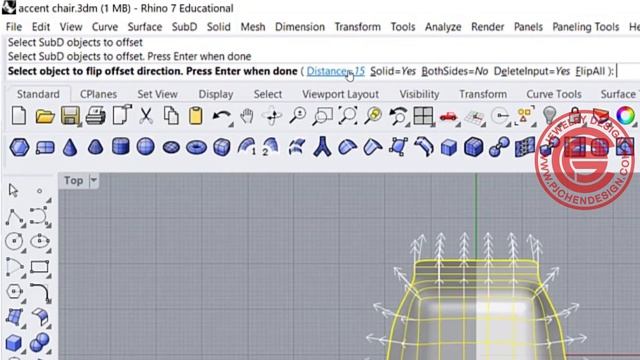Switch to the Curve Tools toolbar tab
The height and width of the screenshot is (360, 640).
[554, 94]
